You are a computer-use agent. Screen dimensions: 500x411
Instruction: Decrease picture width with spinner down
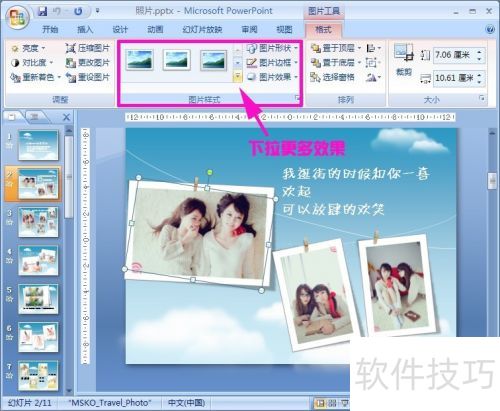tap(479, 82)
